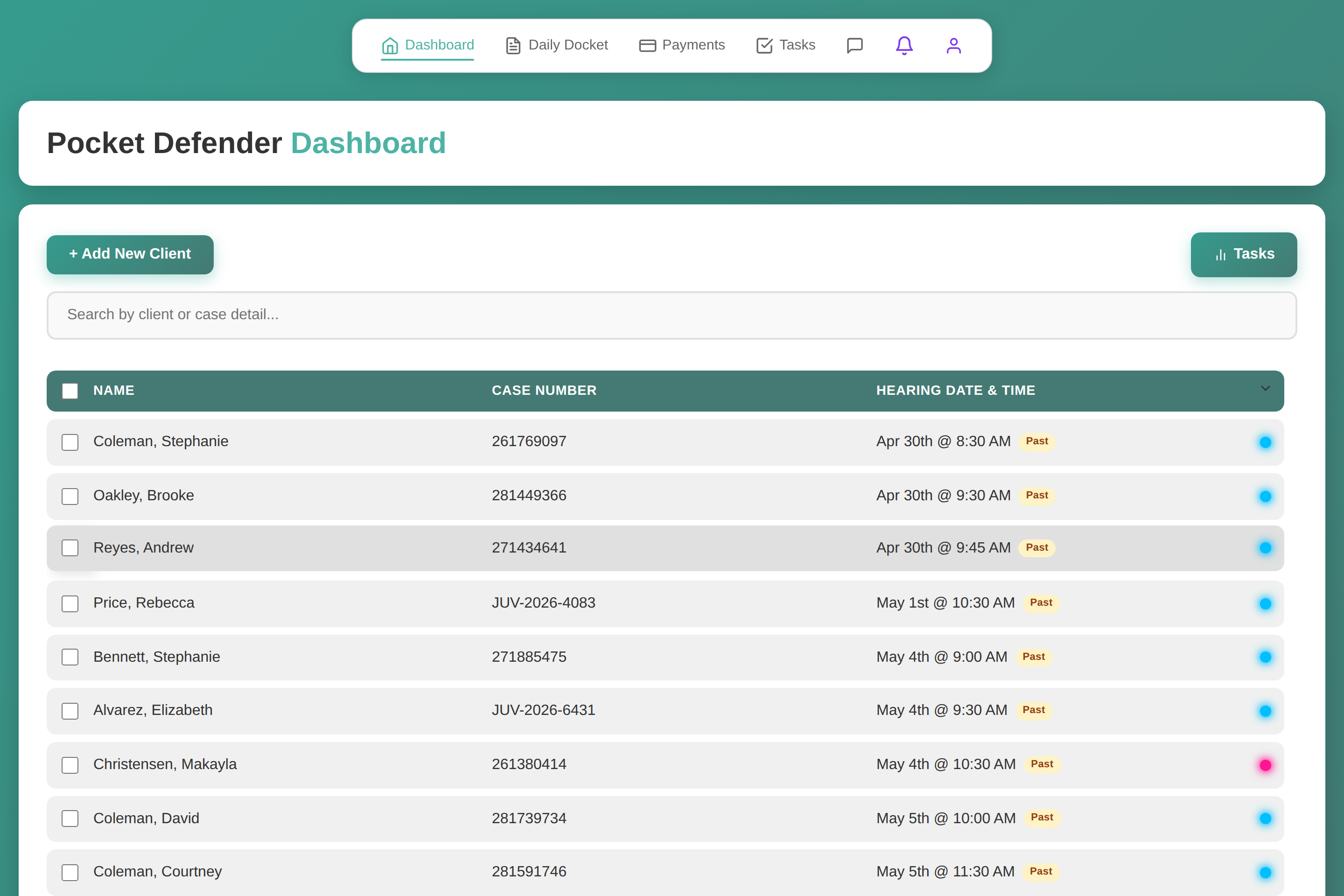
Task: Click case number 271885475
Action: pos(529,657)
